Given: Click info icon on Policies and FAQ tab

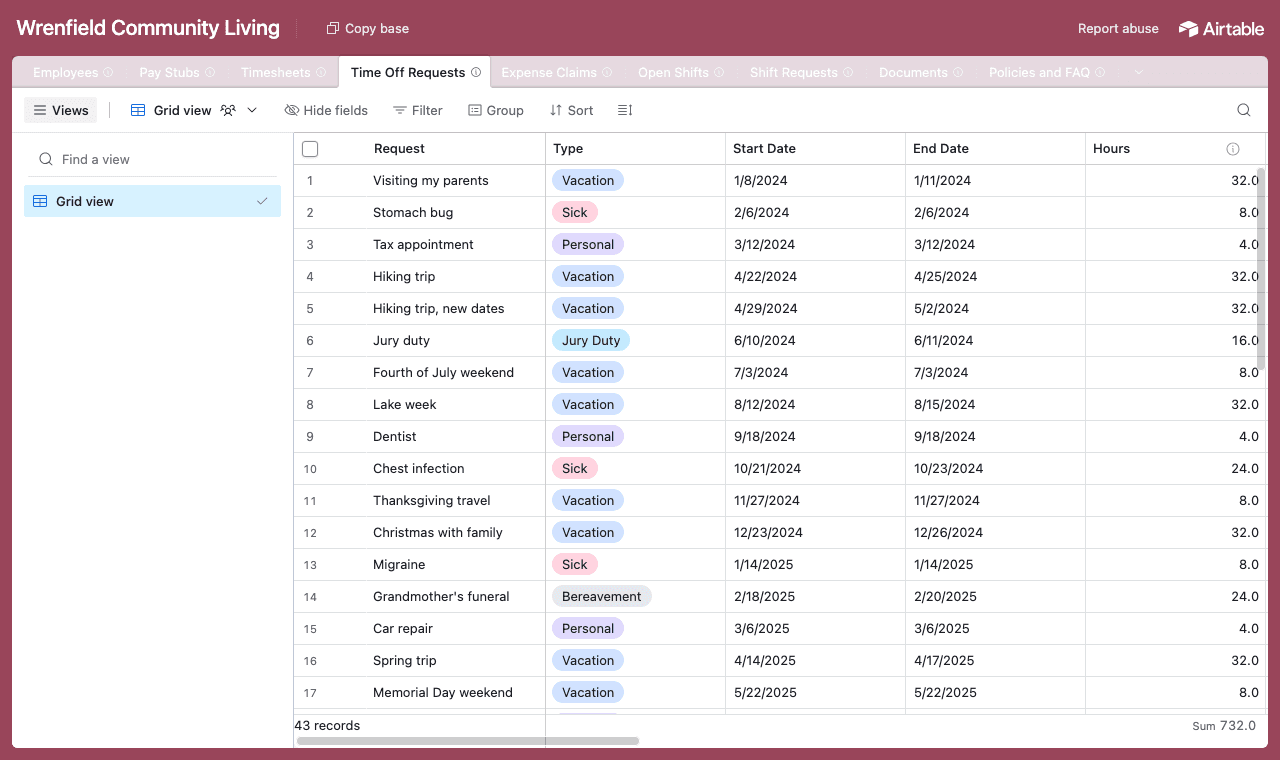Looking at the screenshot, I should [x=1100, y=72].
